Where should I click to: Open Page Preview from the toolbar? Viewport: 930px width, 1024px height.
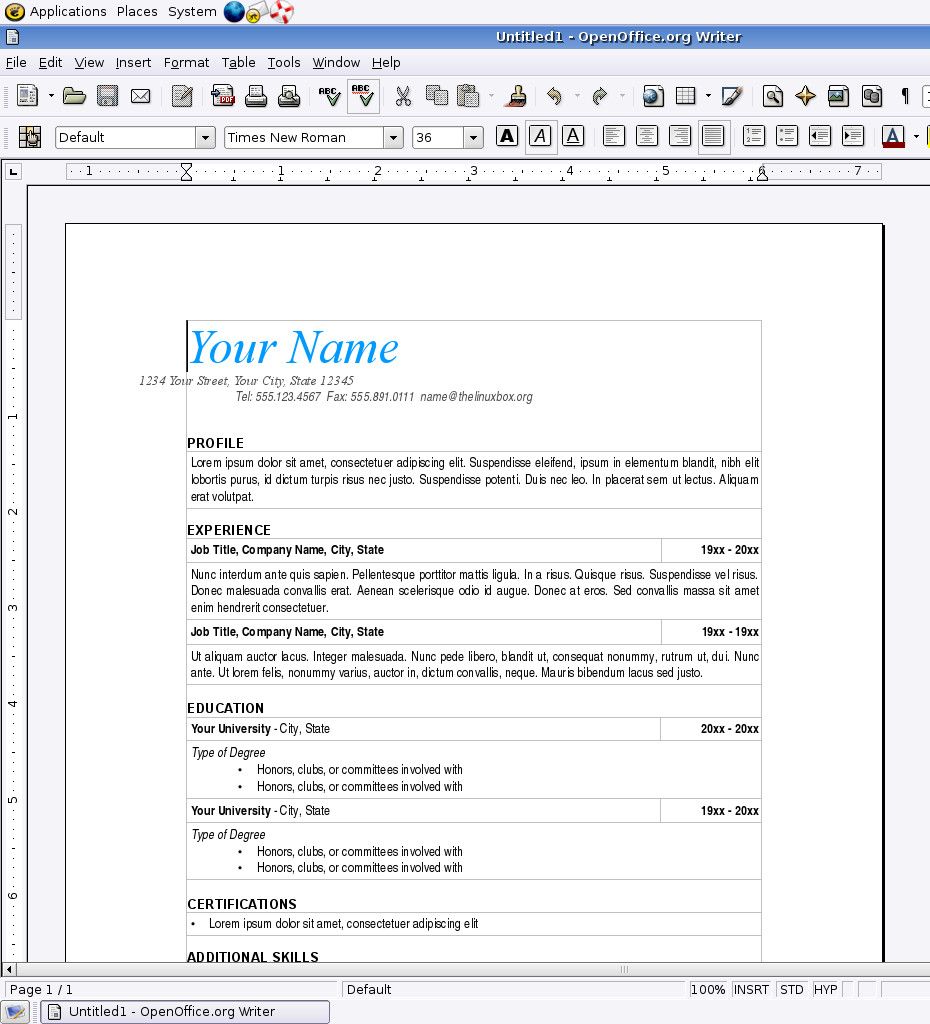(289, 97)
